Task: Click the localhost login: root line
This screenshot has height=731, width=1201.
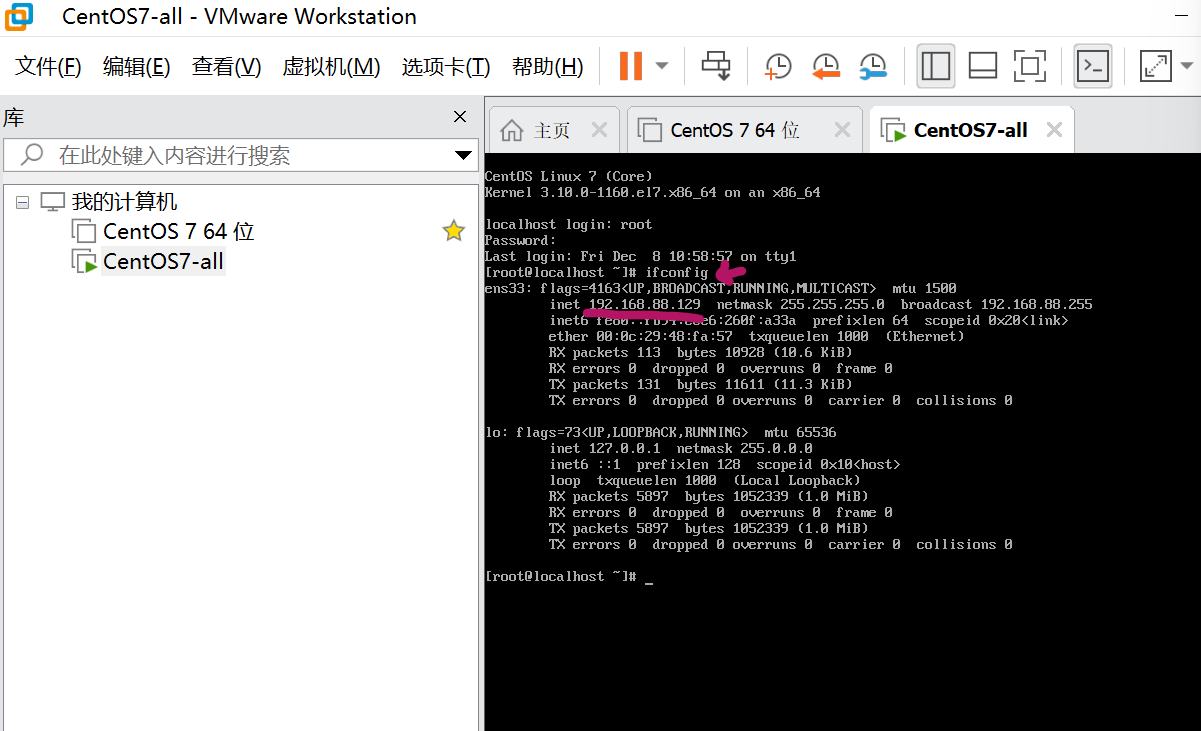Action: click(568, 224)
